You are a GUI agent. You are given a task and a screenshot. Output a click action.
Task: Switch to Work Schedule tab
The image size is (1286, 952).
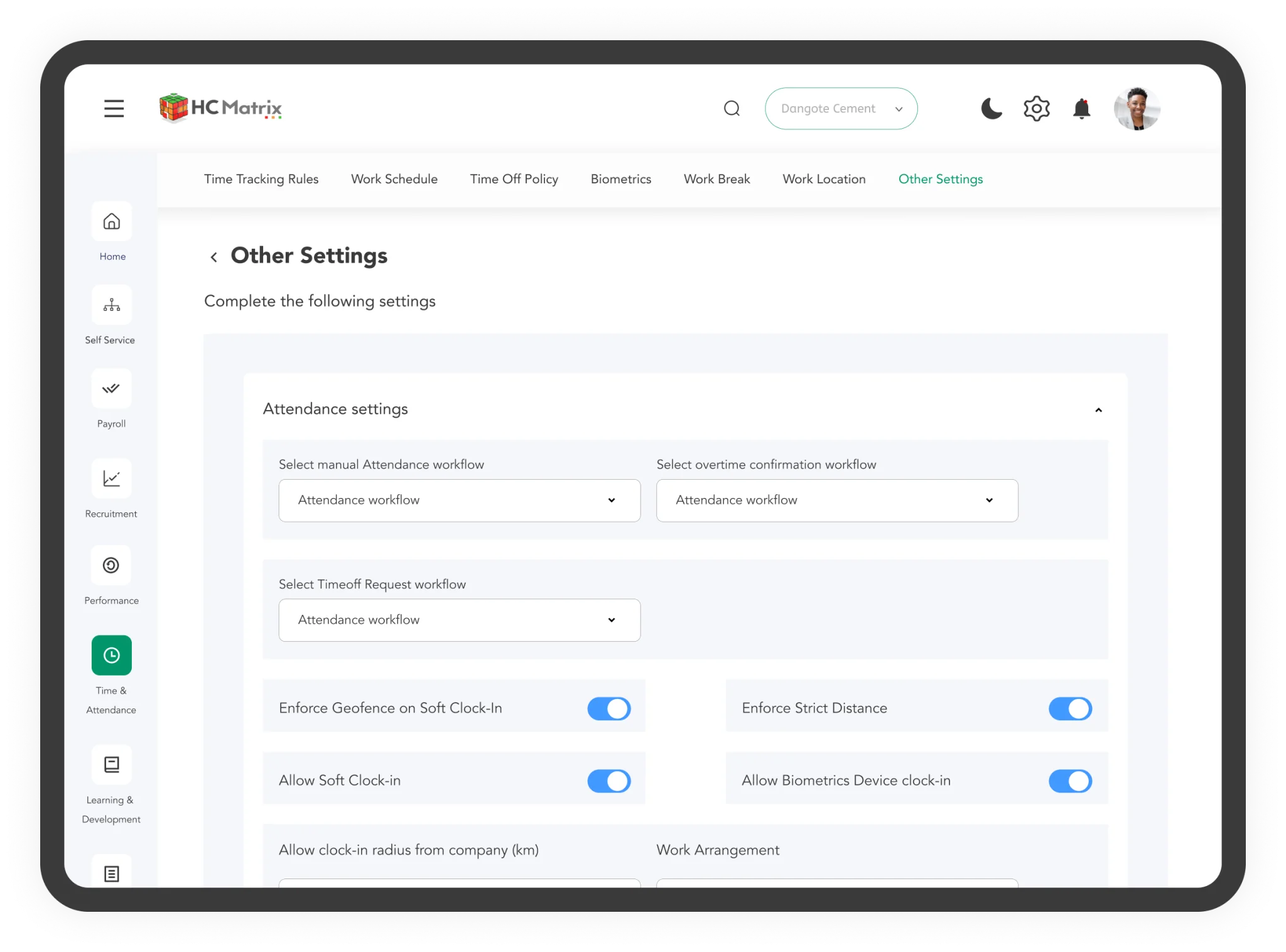click(394, 179)
